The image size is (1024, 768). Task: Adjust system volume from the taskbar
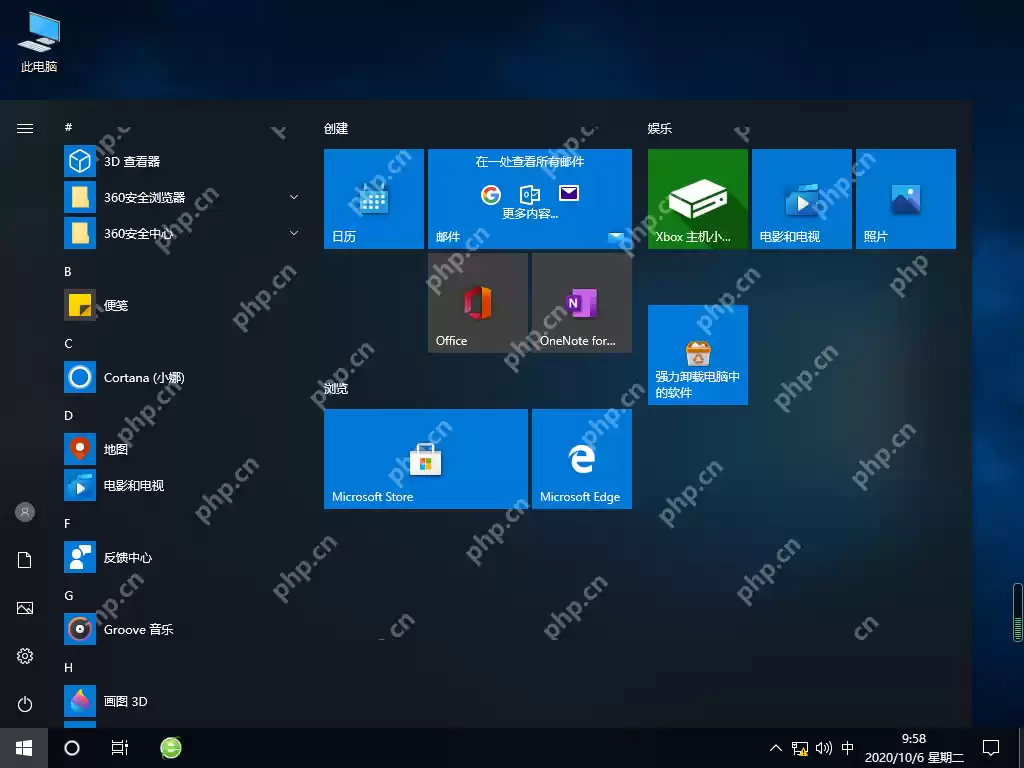point(824,747)
